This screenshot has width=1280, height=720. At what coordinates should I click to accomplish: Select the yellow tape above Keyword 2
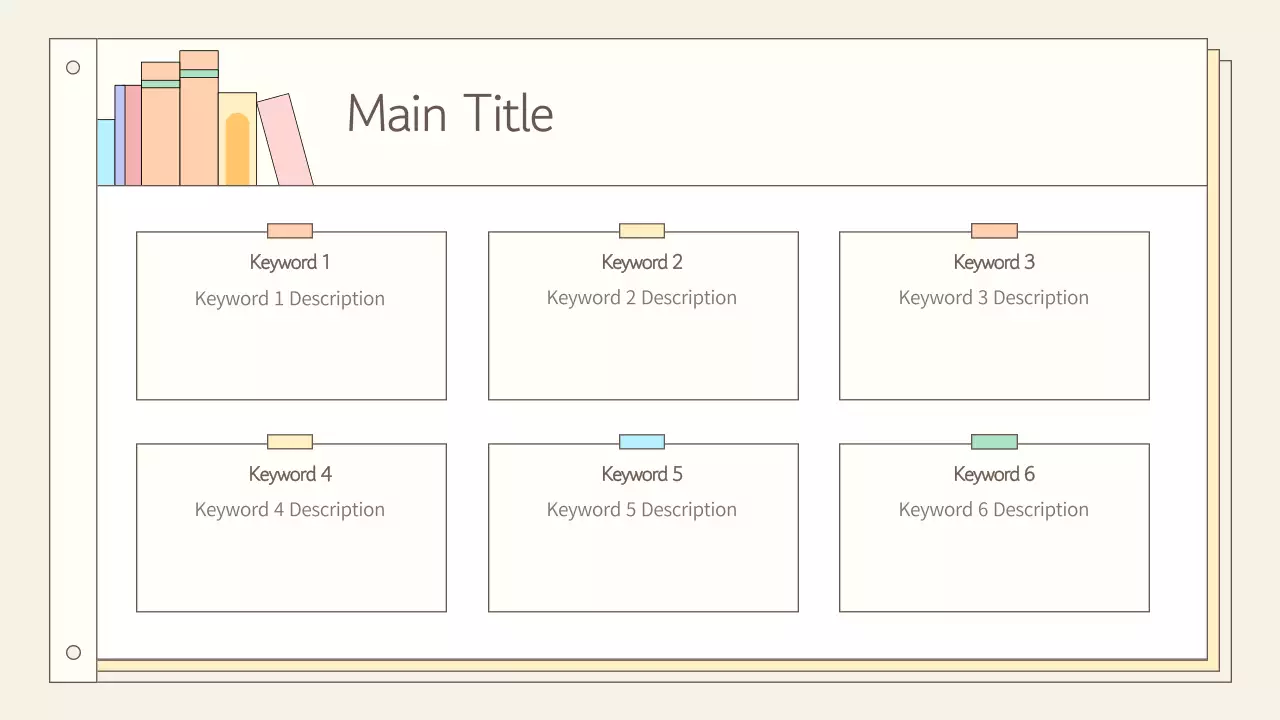click(642, 231)
